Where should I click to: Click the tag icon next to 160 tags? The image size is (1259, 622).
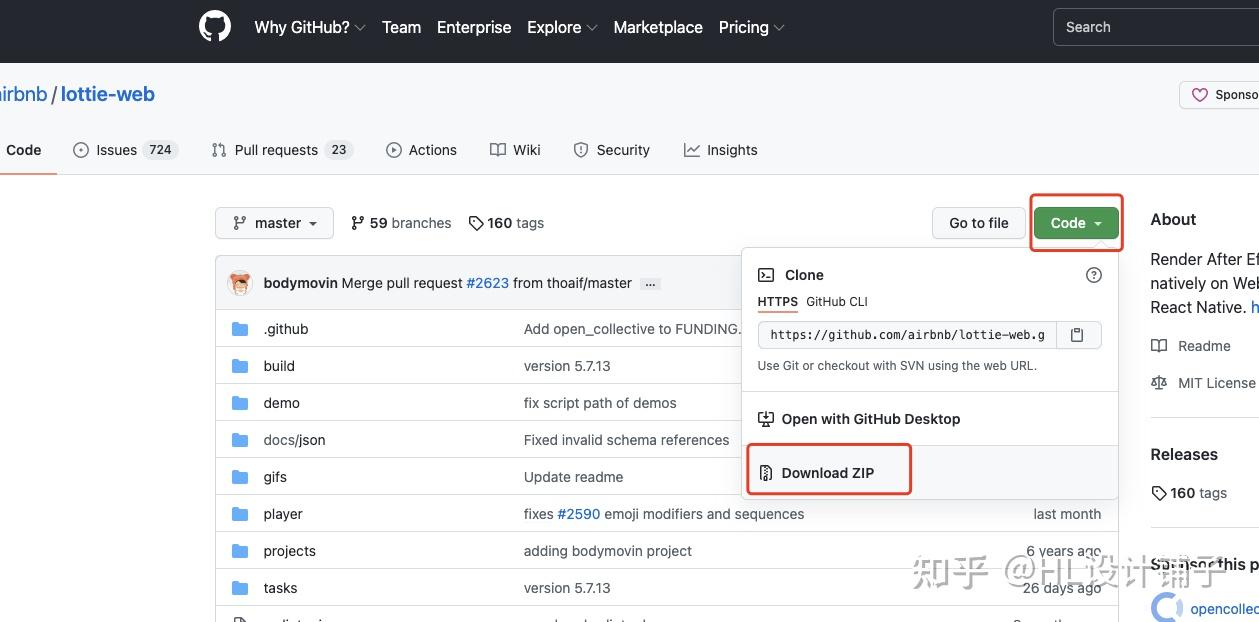pos(475,223)
